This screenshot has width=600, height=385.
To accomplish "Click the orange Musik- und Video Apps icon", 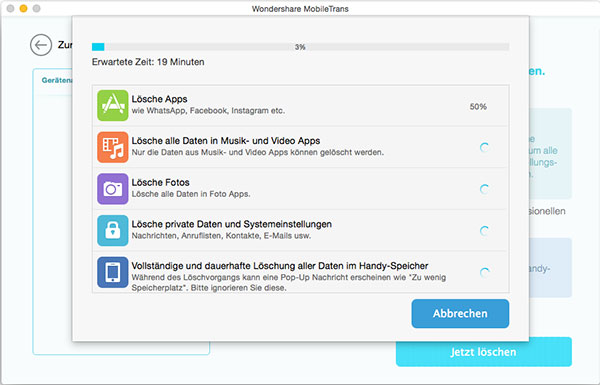I will [112, 147].
